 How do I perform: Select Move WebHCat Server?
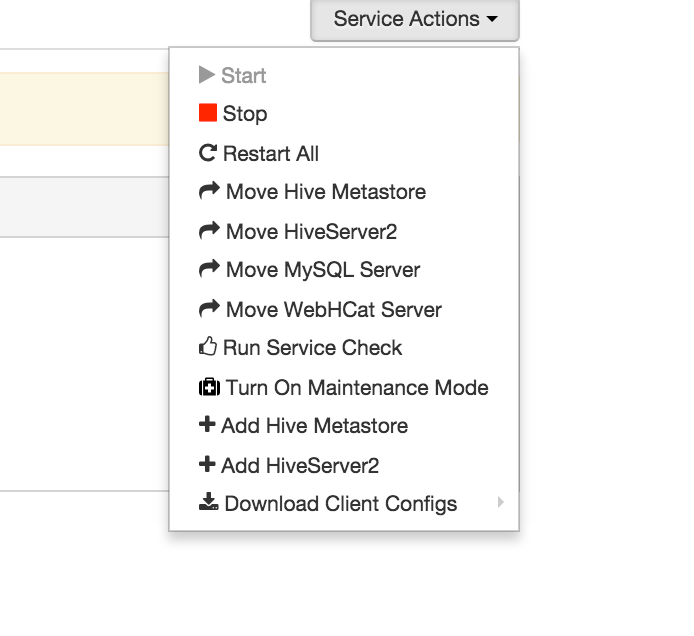tap(333, 309)
